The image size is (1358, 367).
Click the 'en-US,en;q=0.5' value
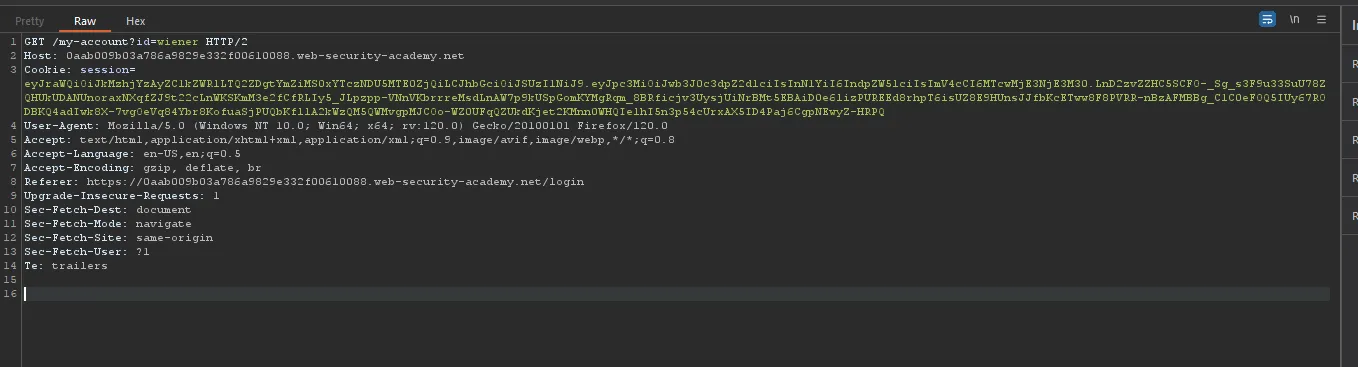[x=191, y=154]
